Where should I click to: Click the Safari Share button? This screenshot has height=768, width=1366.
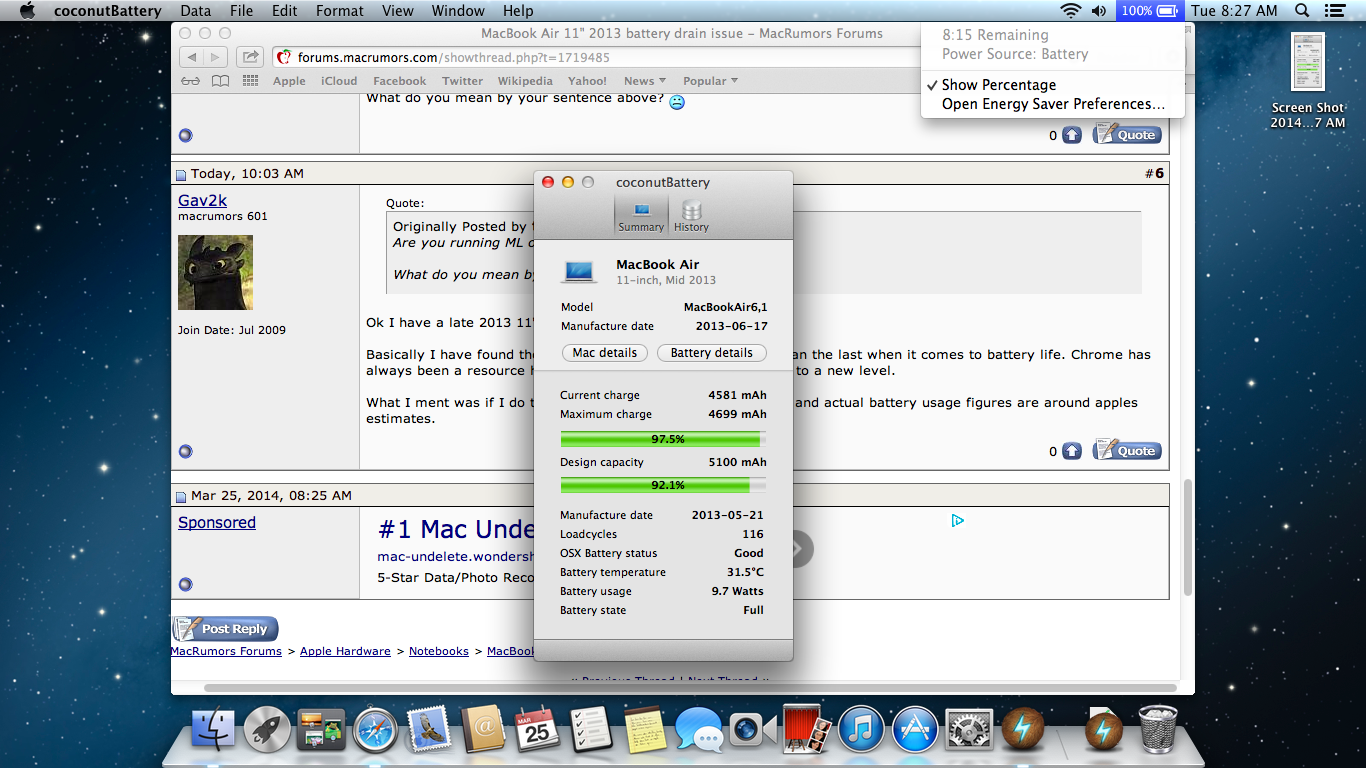[251, 57]
